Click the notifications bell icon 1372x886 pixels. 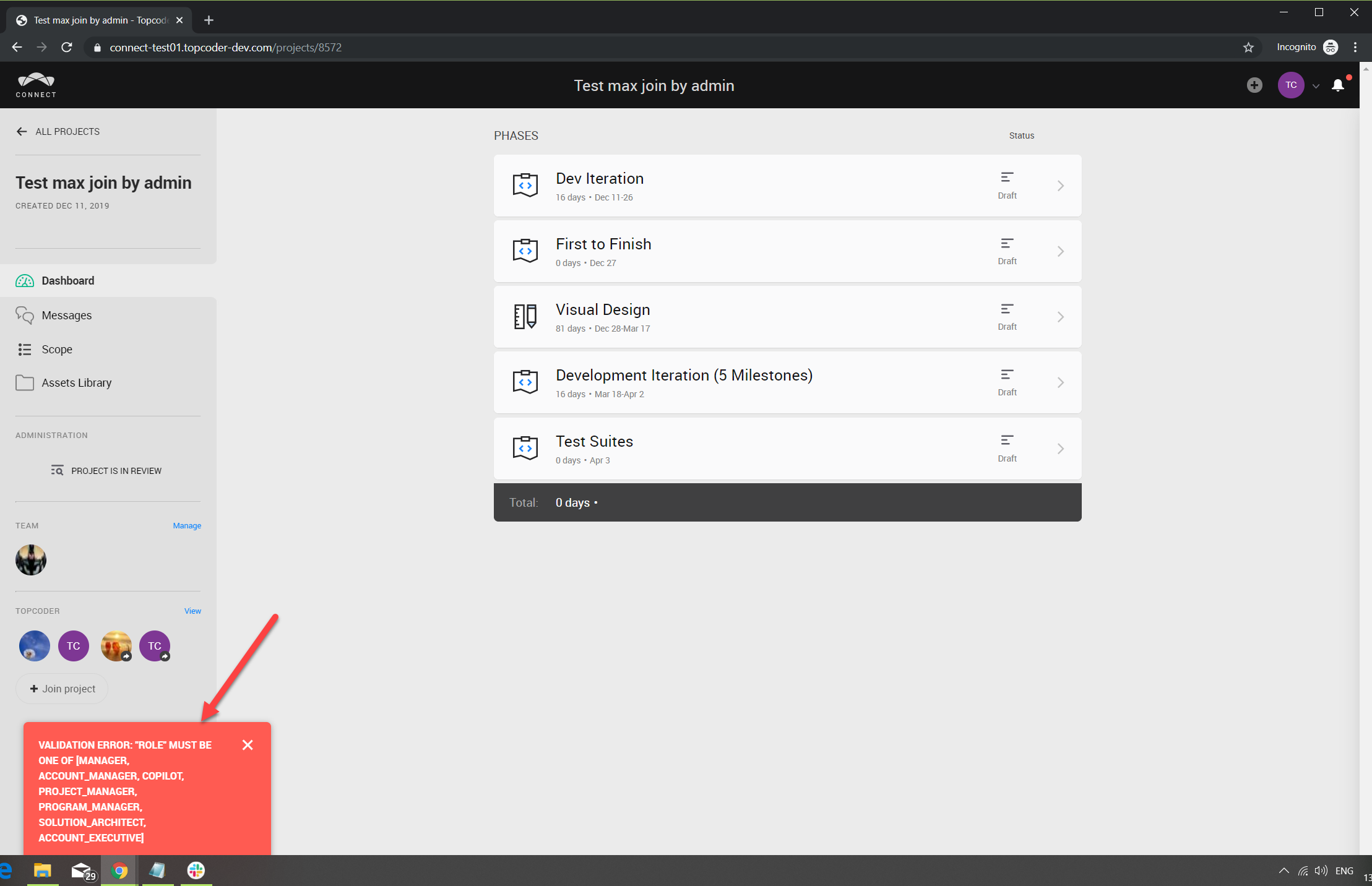tap(1337, 85)
